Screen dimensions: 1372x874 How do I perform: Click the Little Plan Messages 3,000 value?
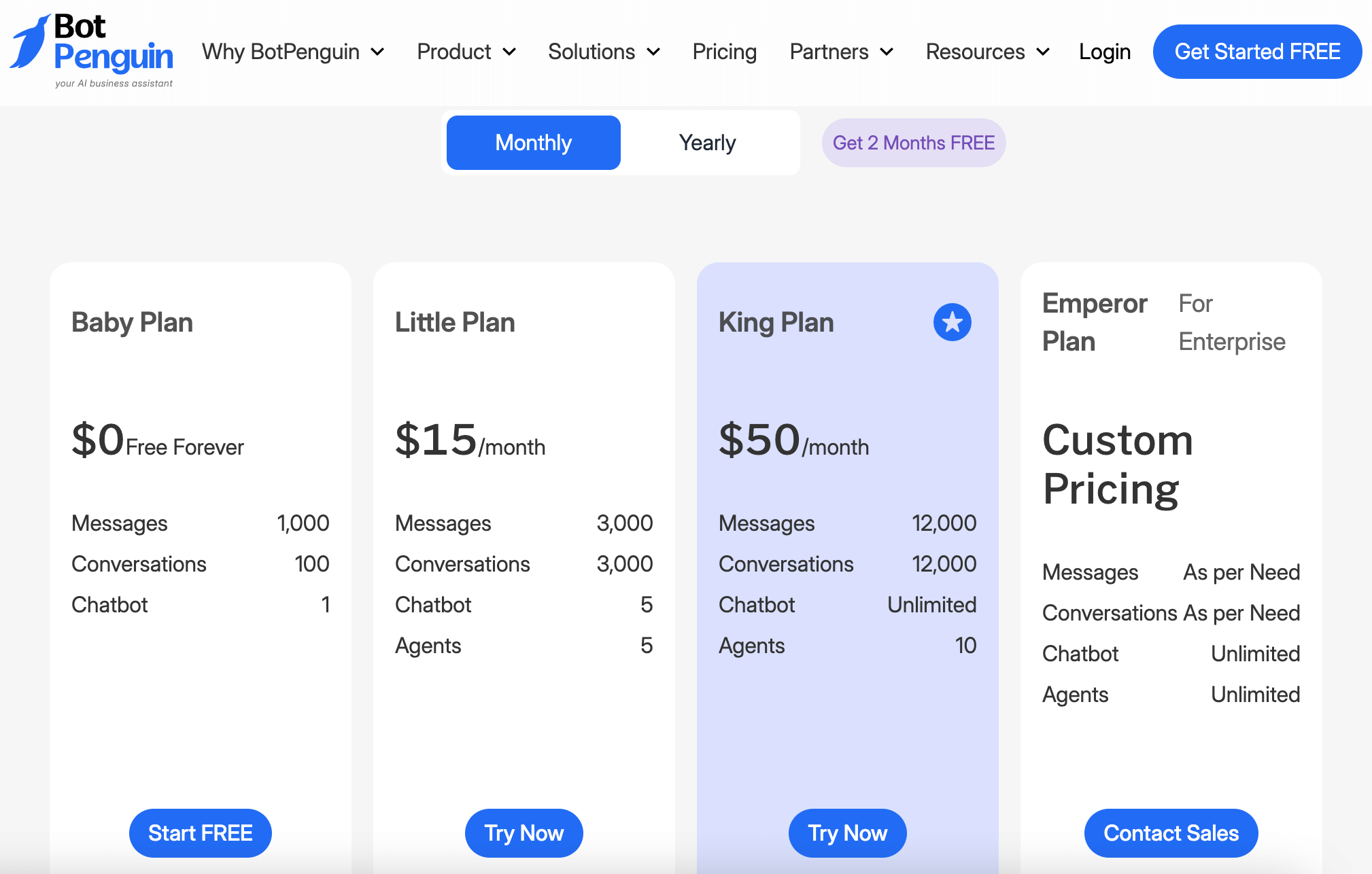pyautogui.click(x=625, y=523)
